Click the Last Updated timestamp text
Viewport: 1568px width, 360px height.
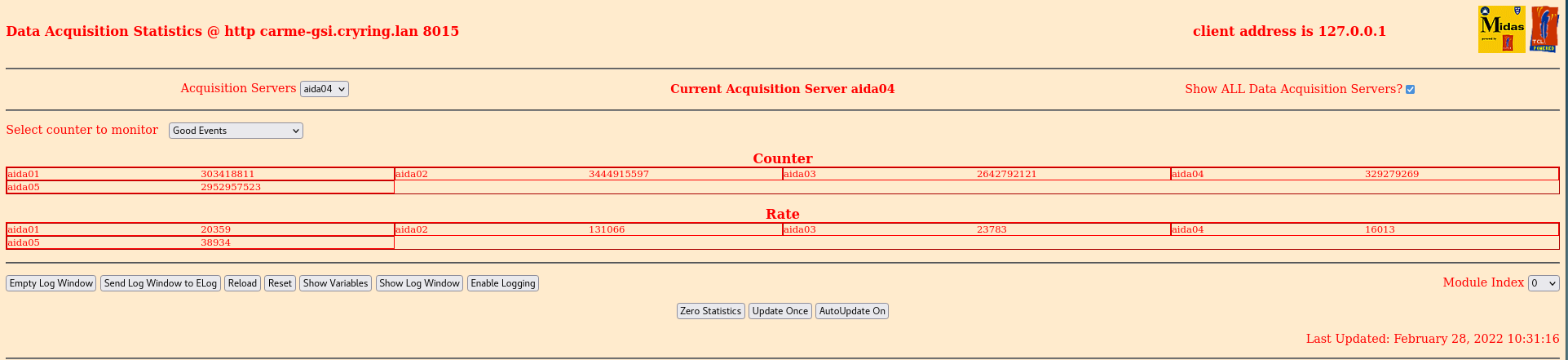(1433, 339)
